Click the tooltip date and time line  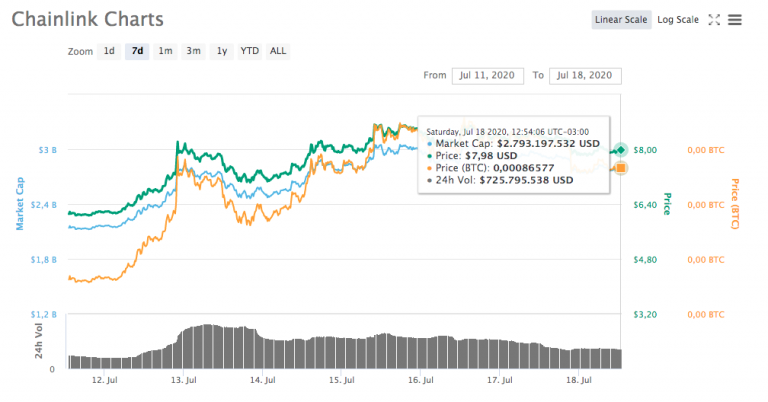(507, 132)
